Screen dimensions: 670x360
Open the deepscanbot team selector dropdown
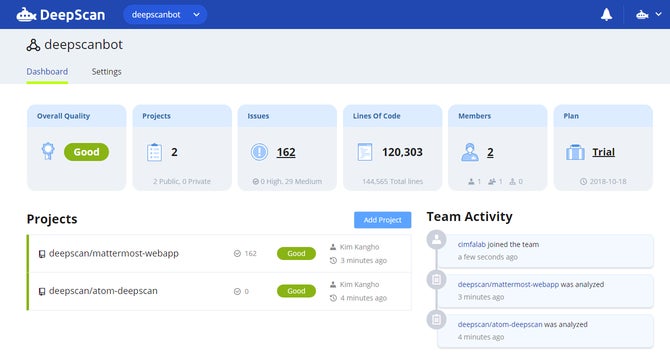click(x=165, y=15)
